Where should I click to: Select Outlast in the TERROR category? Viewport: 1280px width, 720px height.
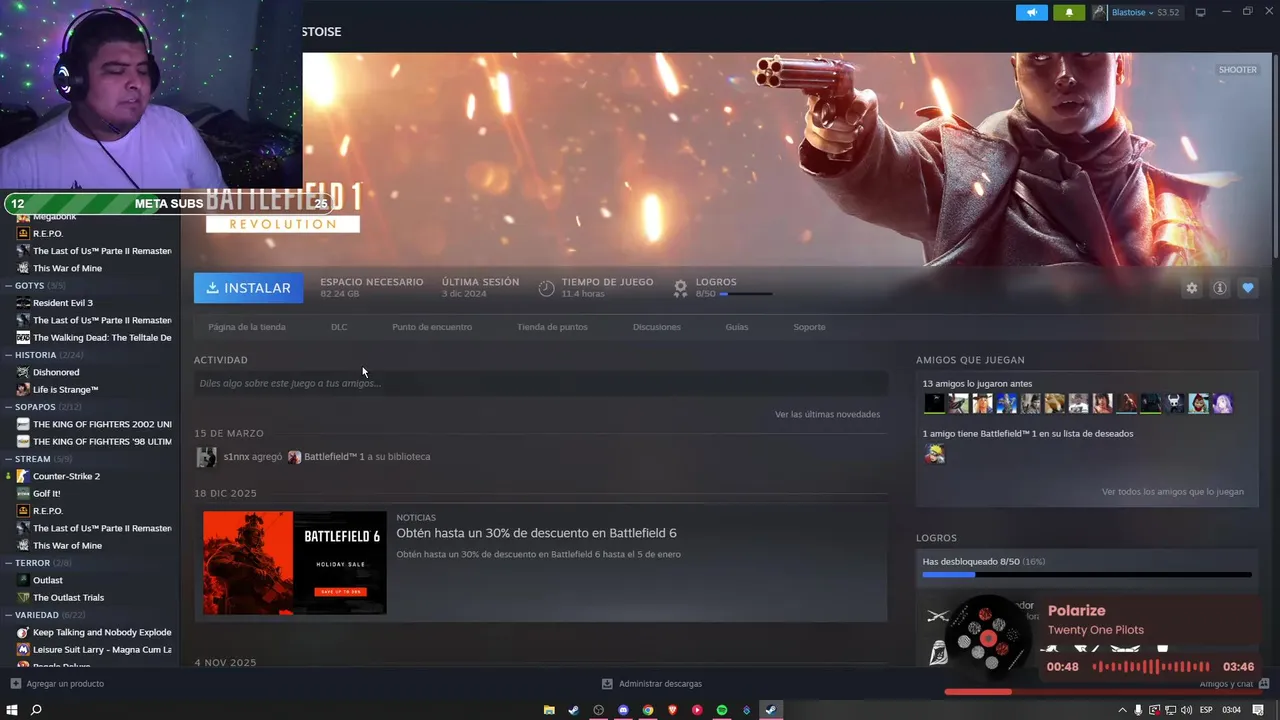47,580
